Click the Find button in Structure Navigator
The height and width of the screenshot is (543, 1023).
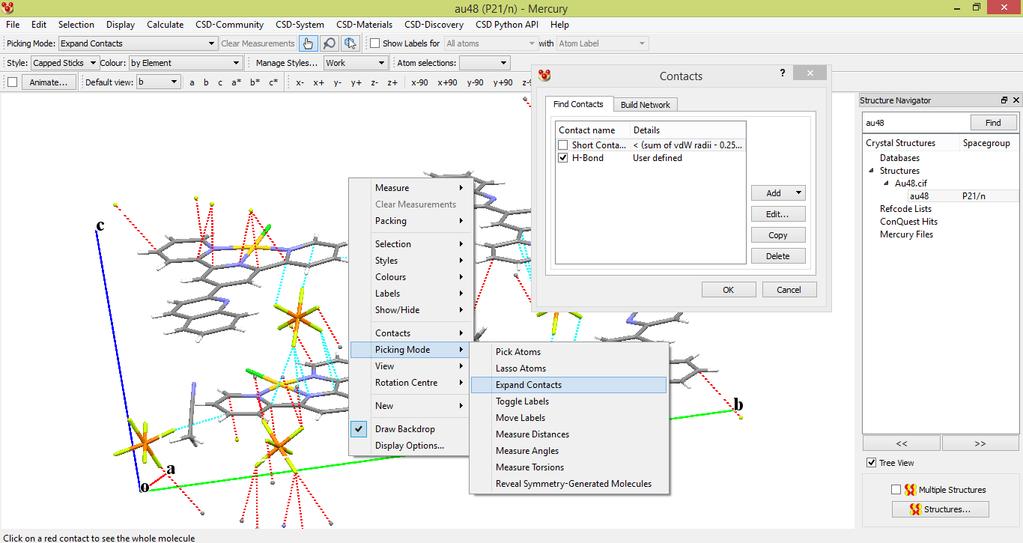993,122
